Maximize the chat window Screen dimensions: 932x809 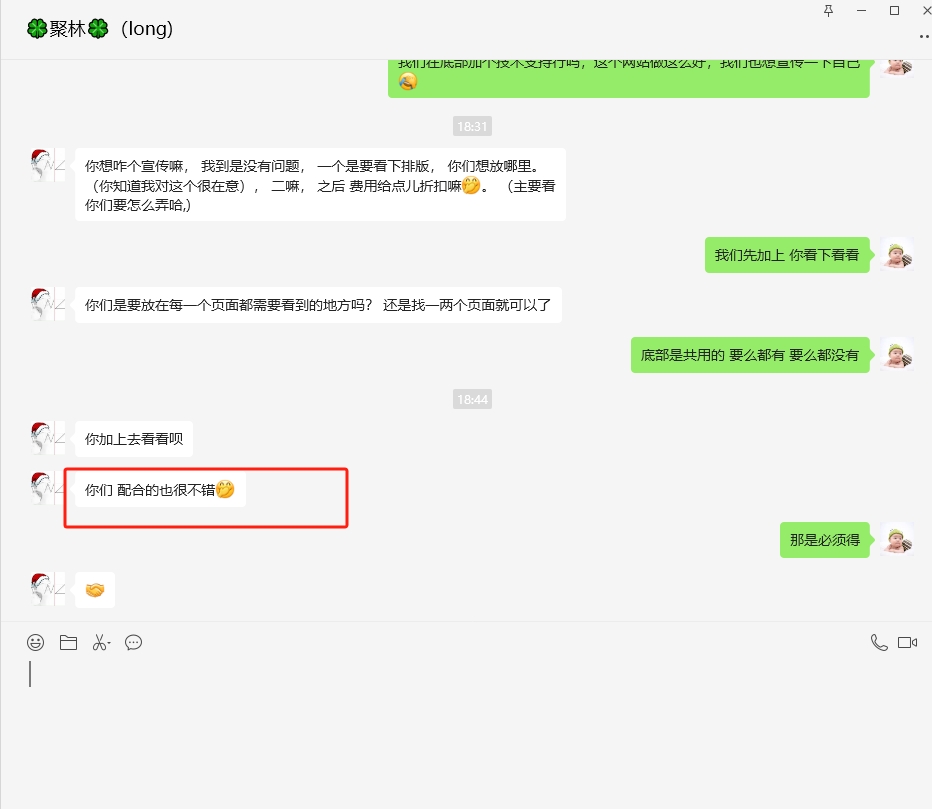pos(894,11)
